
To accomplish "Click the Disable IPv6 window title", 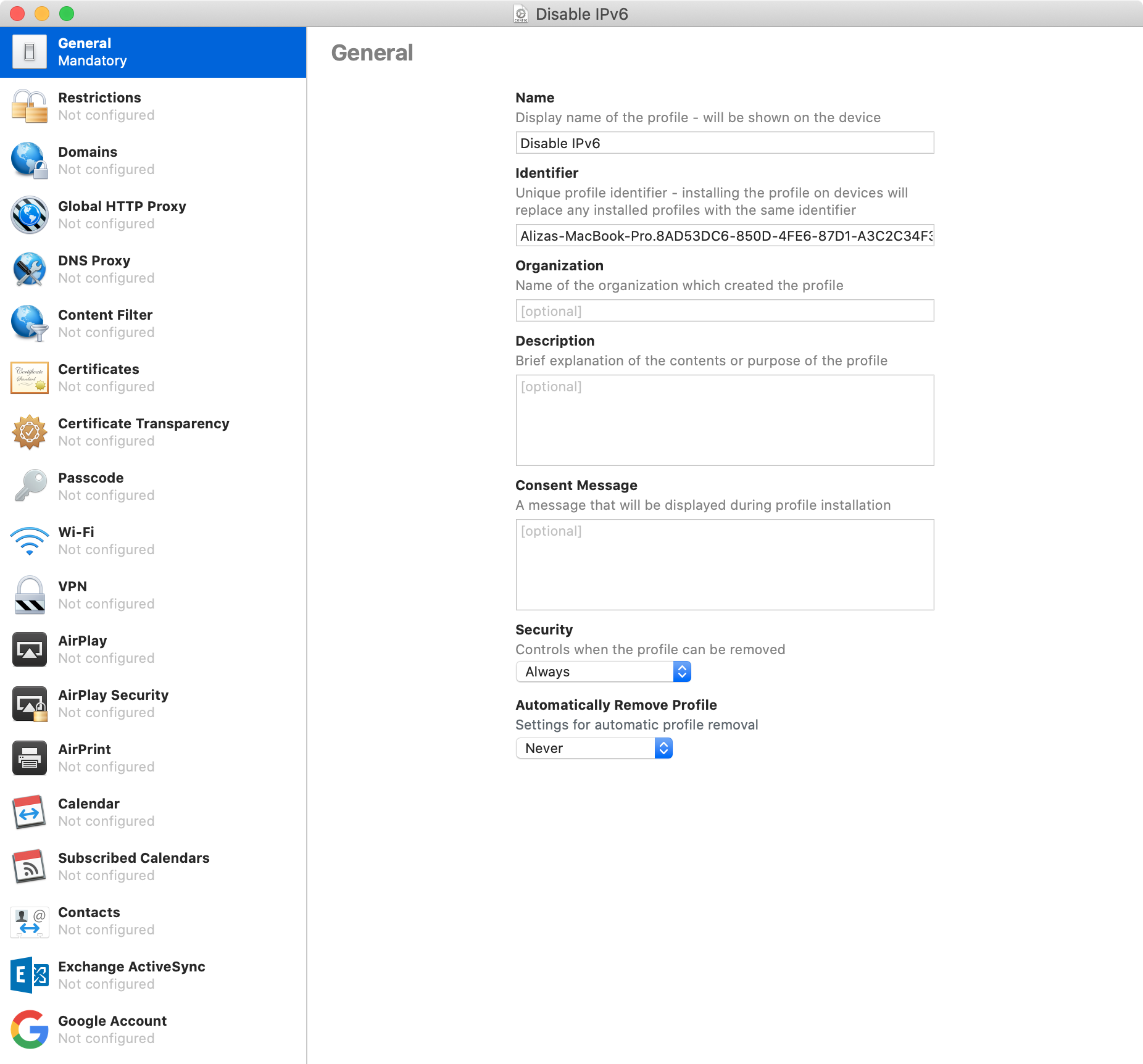I will point(581,14).
